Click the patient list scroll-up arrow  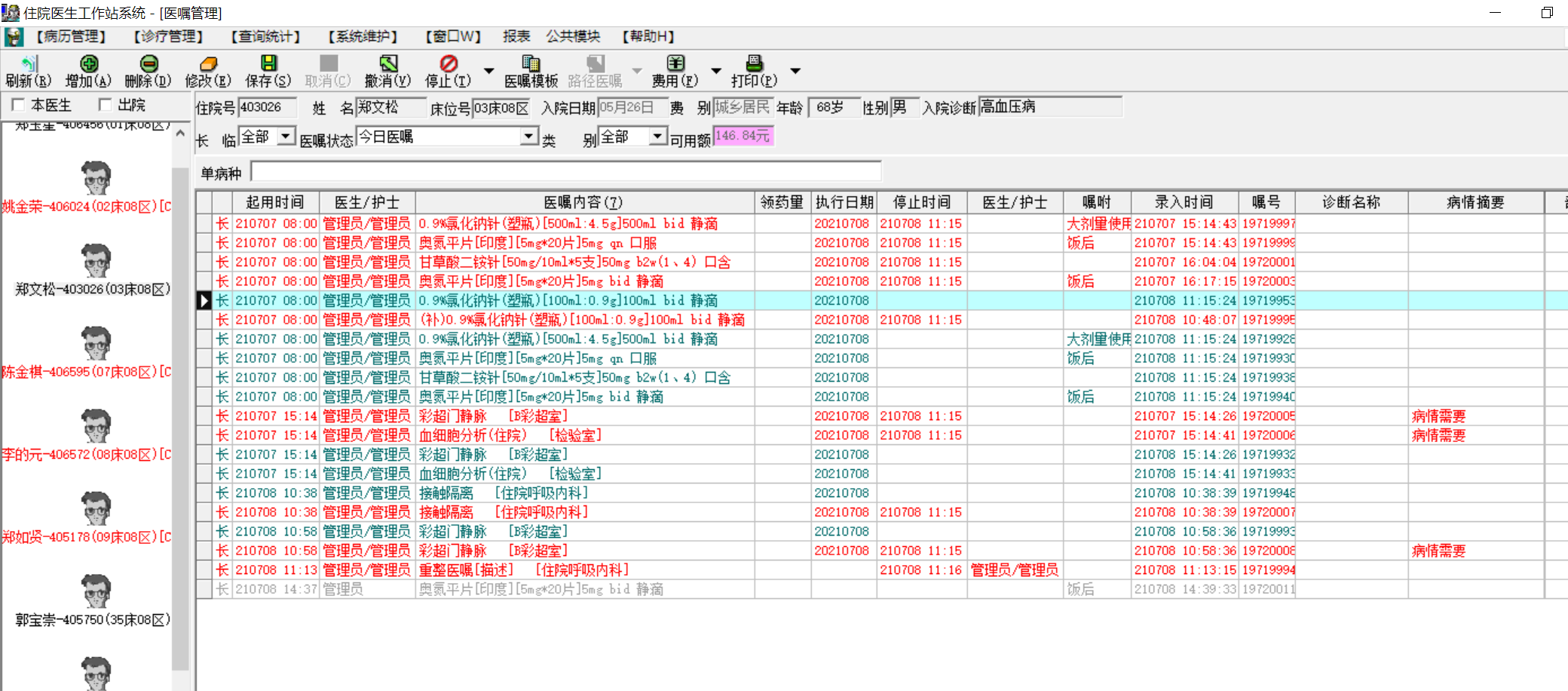180,134
